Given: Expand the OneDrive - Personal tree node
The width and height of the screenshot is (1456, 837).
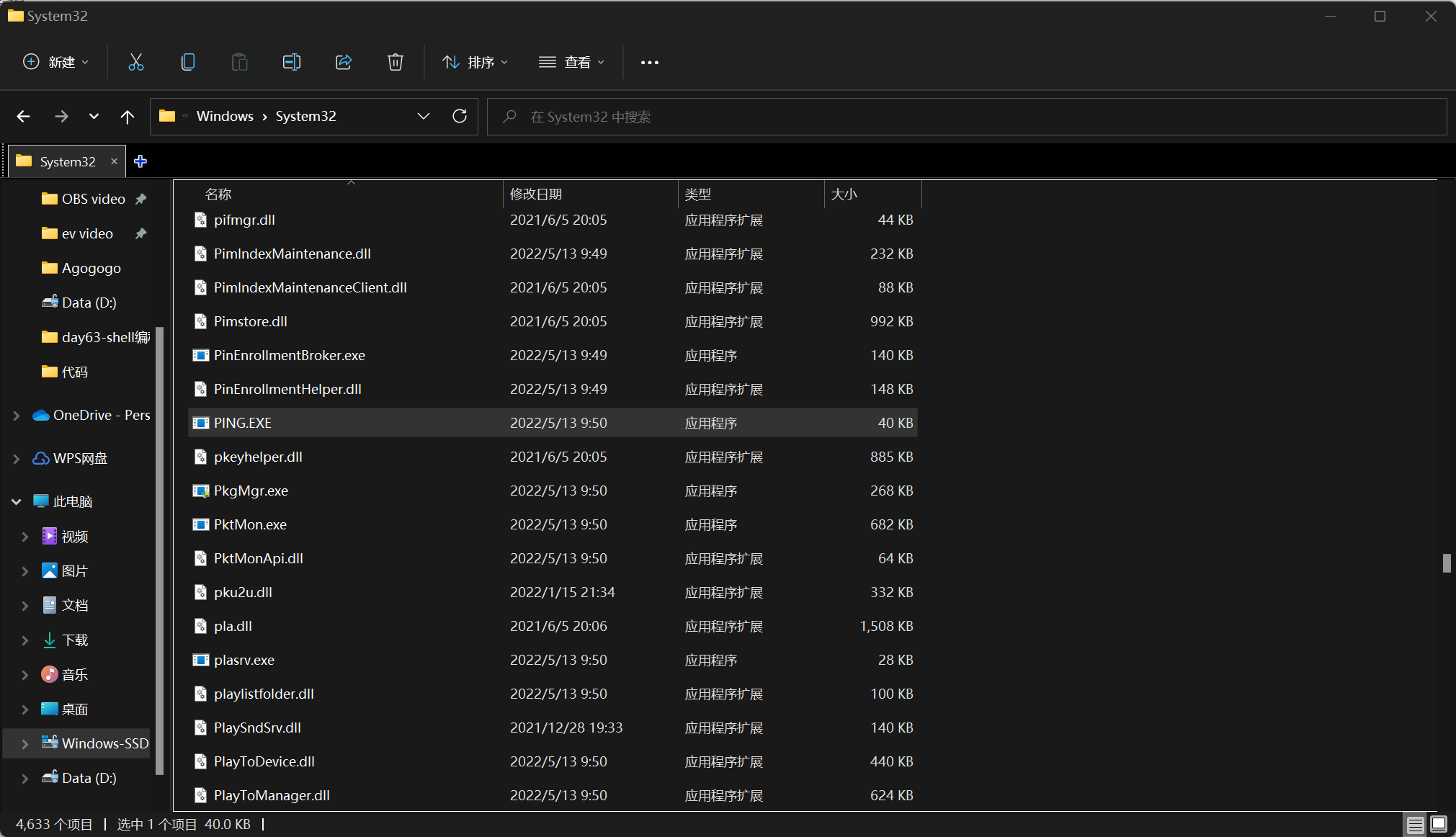Looking at the screenshot, I should (17, 416).
